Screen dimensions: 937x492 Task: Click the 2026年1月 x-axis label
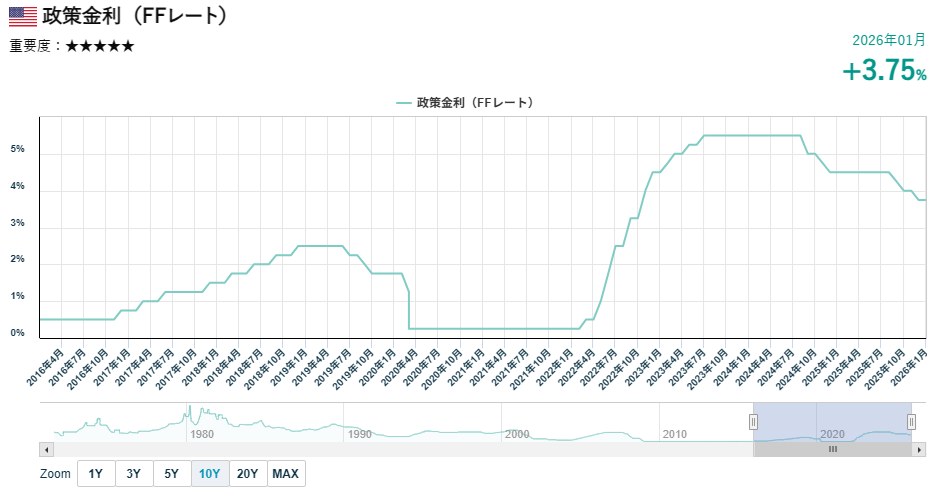(908, 366)
